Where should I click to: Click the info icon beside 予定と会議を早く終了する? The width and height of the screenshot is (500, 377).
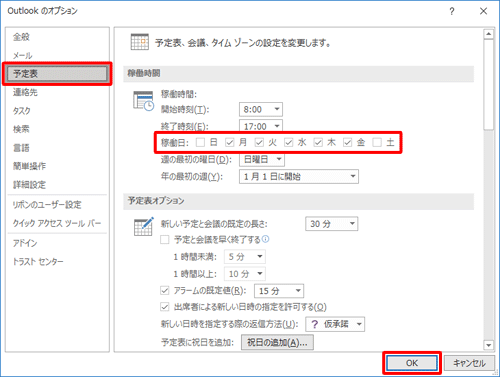(265, 239)
